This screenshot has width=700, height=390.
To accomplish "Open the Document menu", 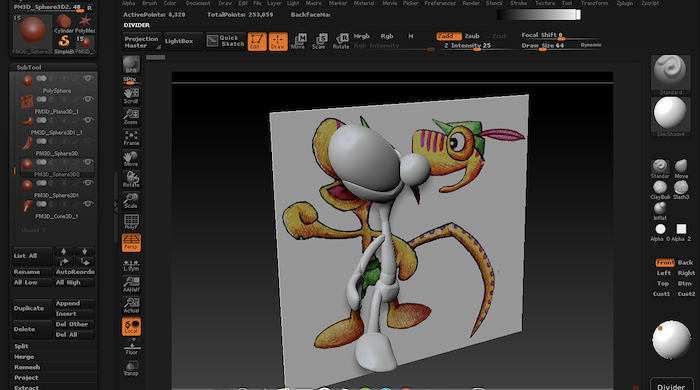I will [198, 3].
